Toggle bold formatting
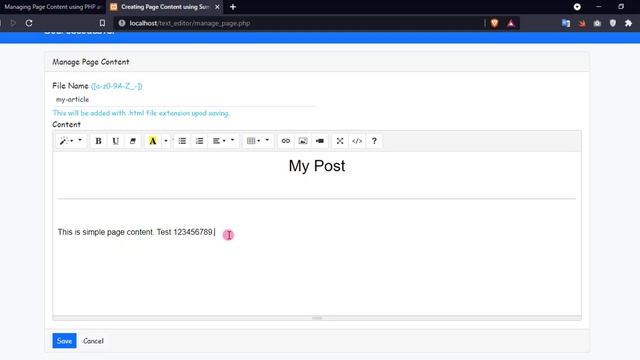The height and width of the screenshot is (360, 640). (98, 141)
